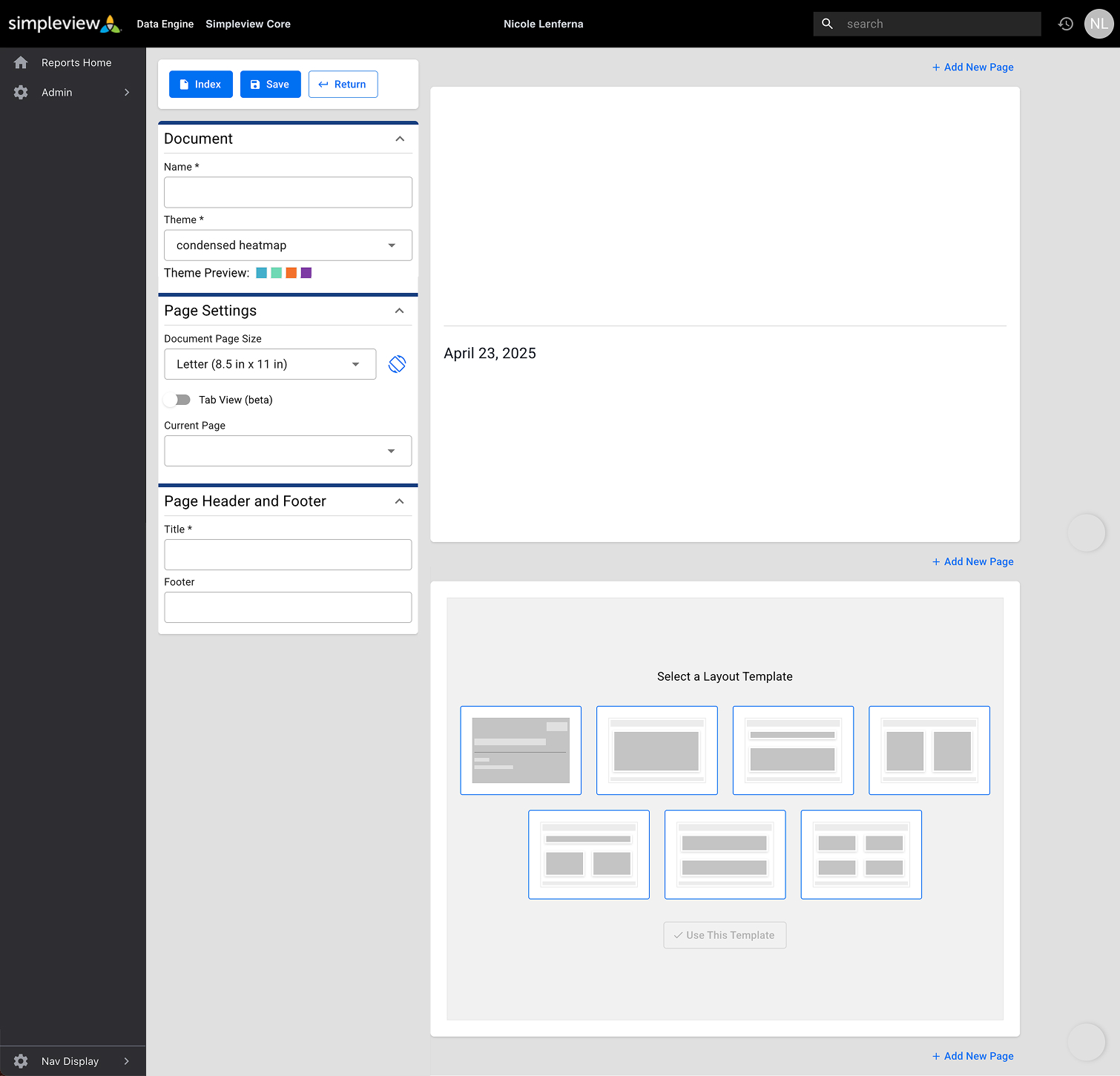Select the two-column layout template thumbnail
The width and height of the screenshot is (1120, 1076).
[929, 750]
